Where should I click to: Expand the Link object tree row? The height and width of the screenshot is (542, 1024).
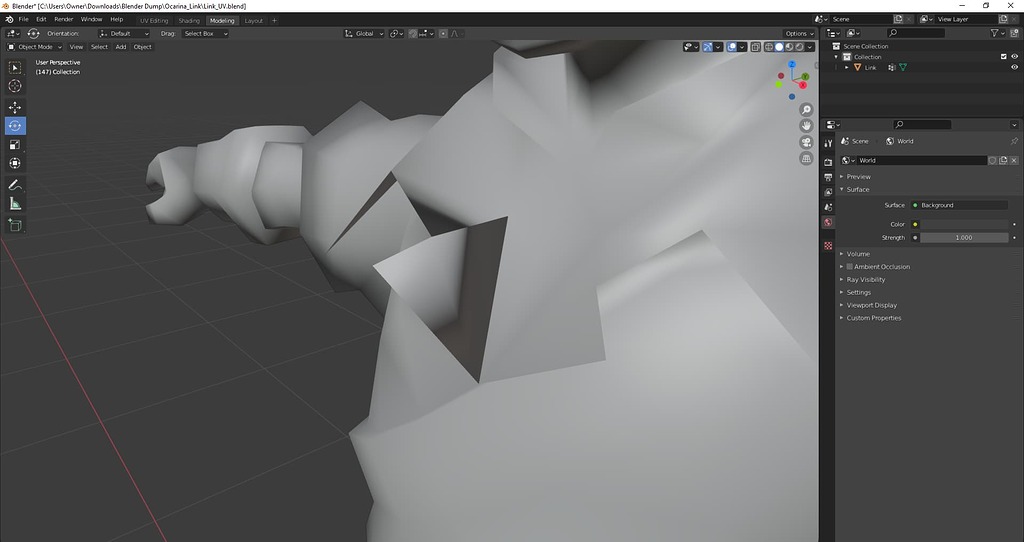pyautogui.click(x=847, y=67)
